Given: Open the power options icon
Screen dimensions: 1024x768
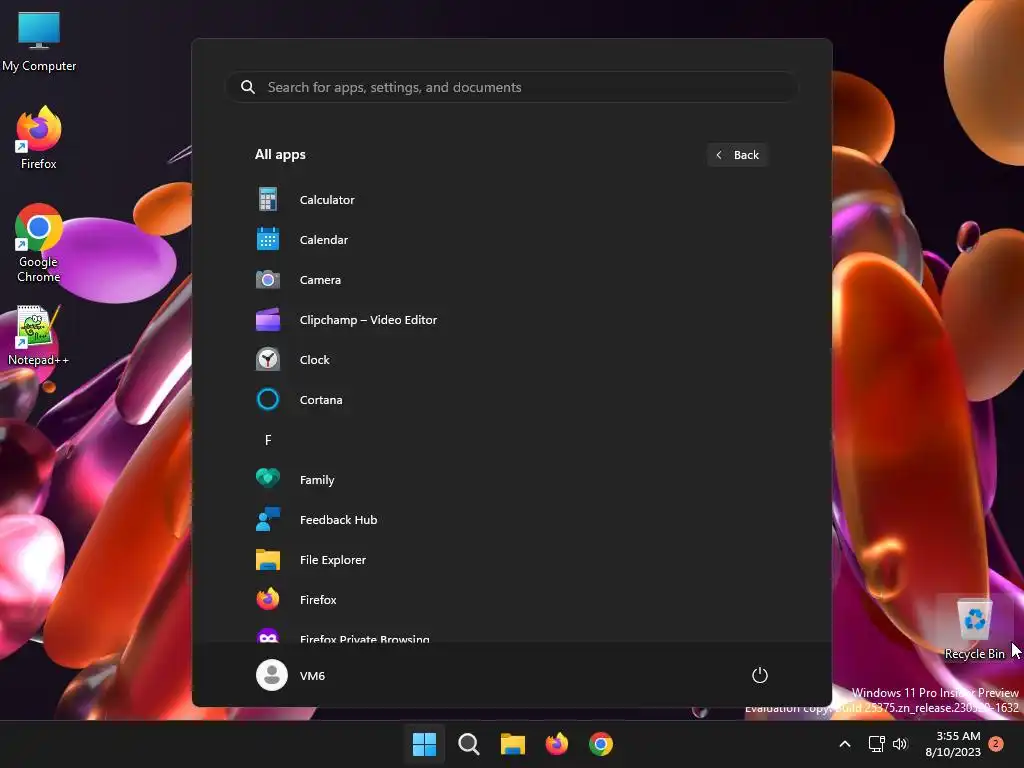Looking at the screenshot, I should coord(760,675).
